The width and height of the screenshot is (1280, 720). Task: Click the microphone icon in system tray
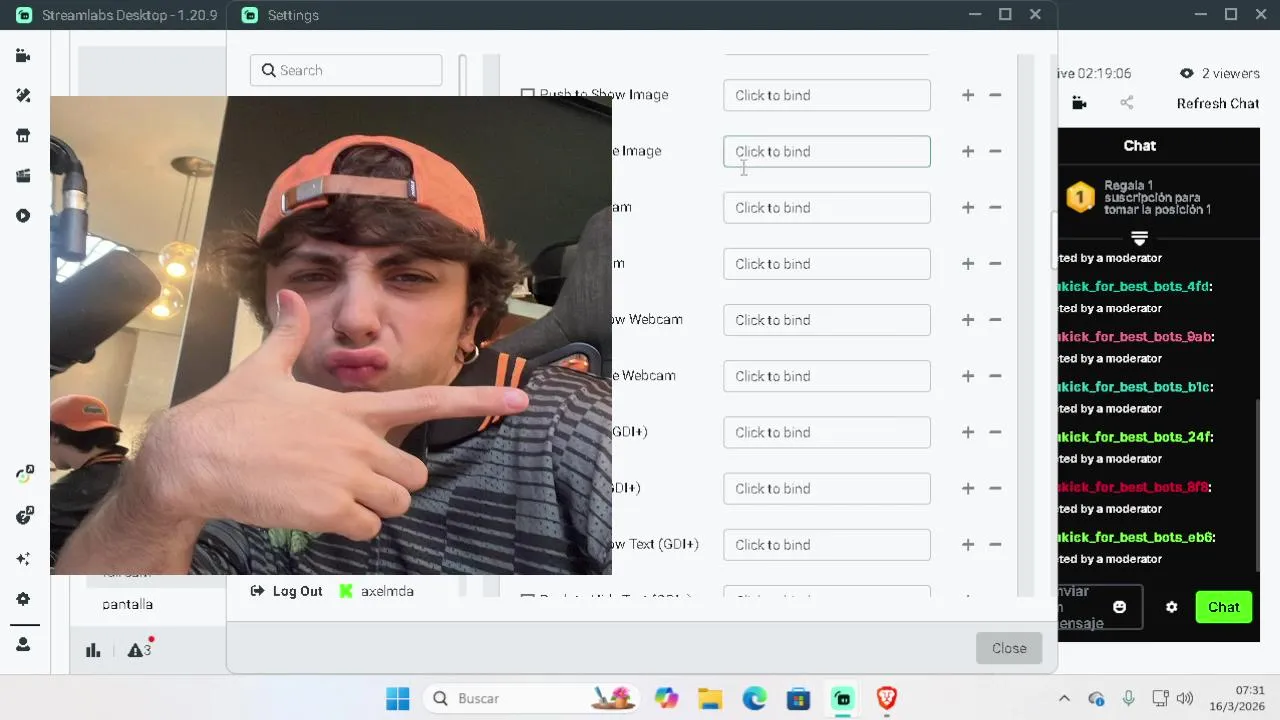(1128, 698)
